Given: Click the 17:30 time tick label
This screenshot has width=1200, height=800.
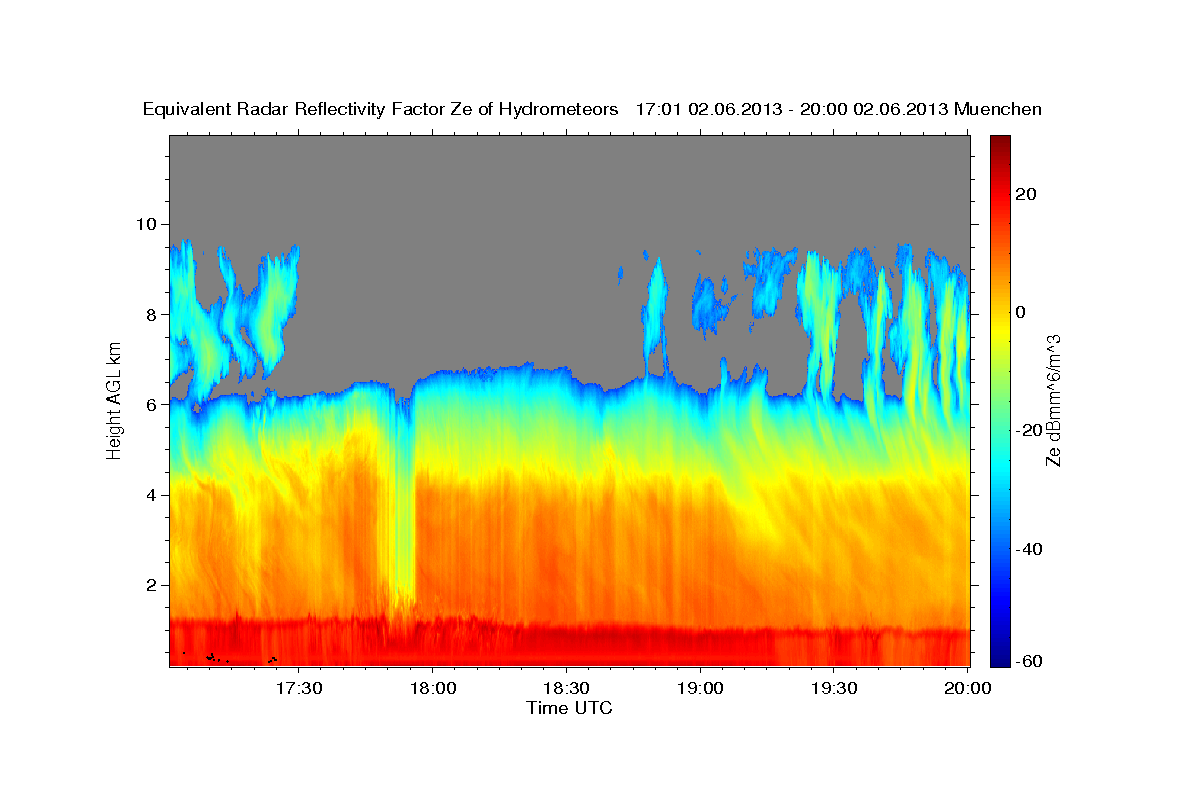Looking at the screenshot, I should 298,688.
